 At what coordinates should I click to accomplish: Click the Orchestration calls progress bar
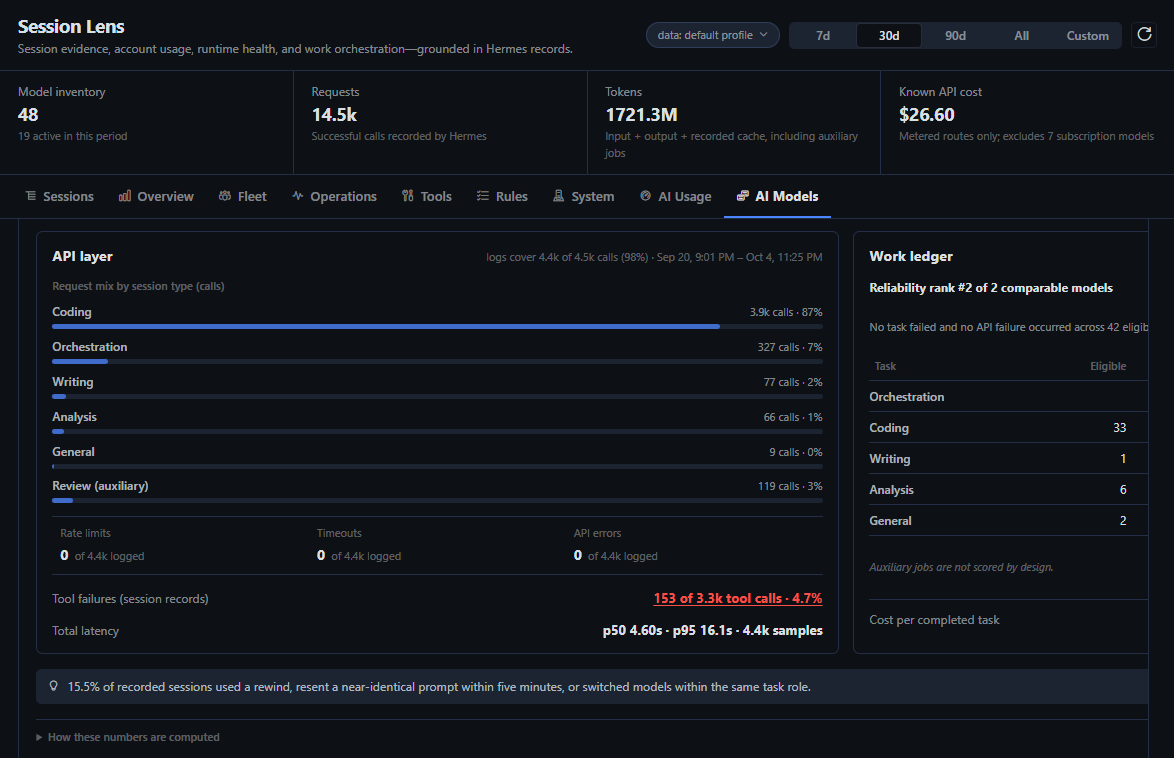pyautogui.click(x=437, y=361)
